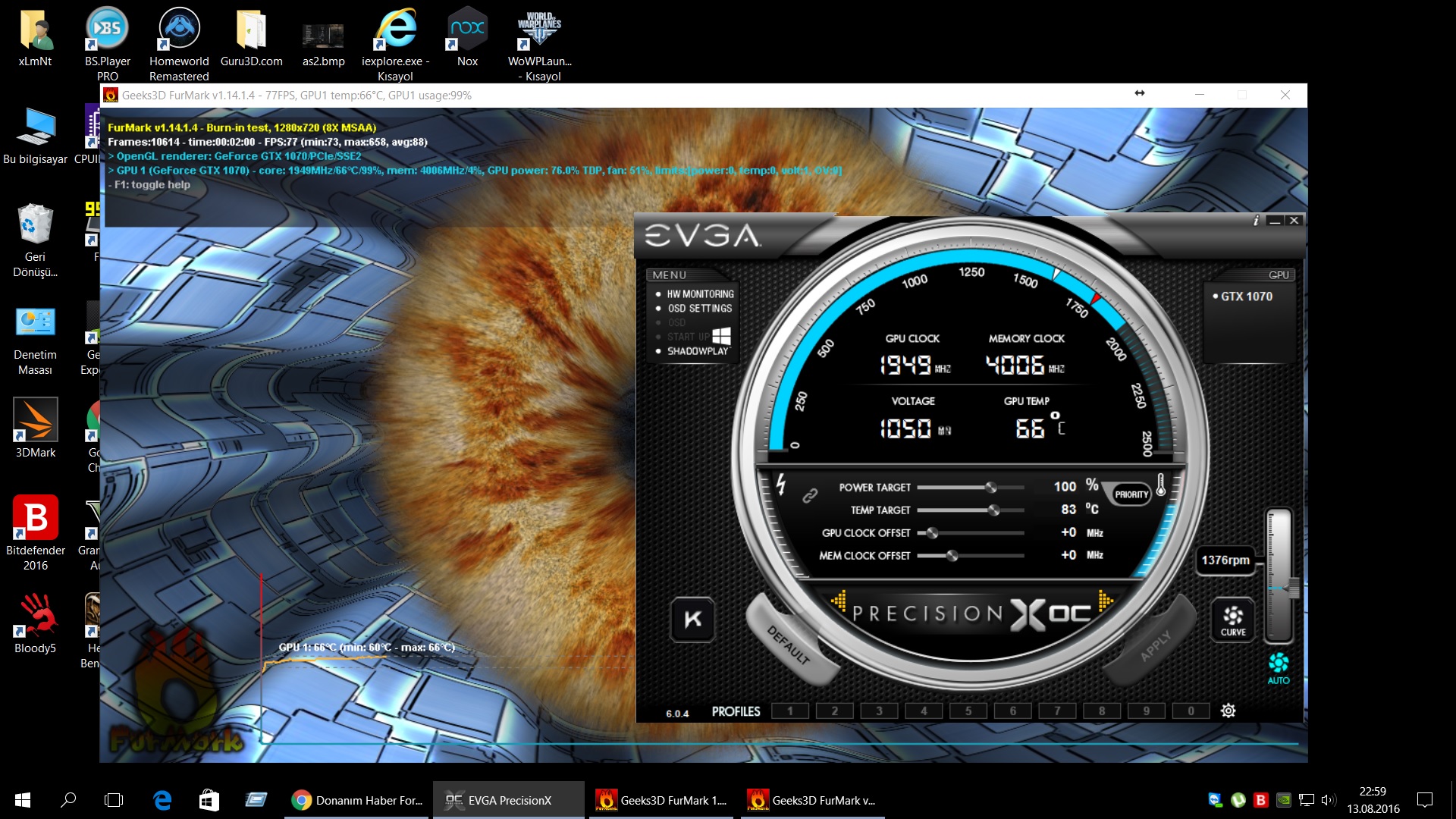The height and width of the screenshot is (819, 1456).
Task: Select profile slot 3
Action: pyautogui.click(x=880, y=711)
